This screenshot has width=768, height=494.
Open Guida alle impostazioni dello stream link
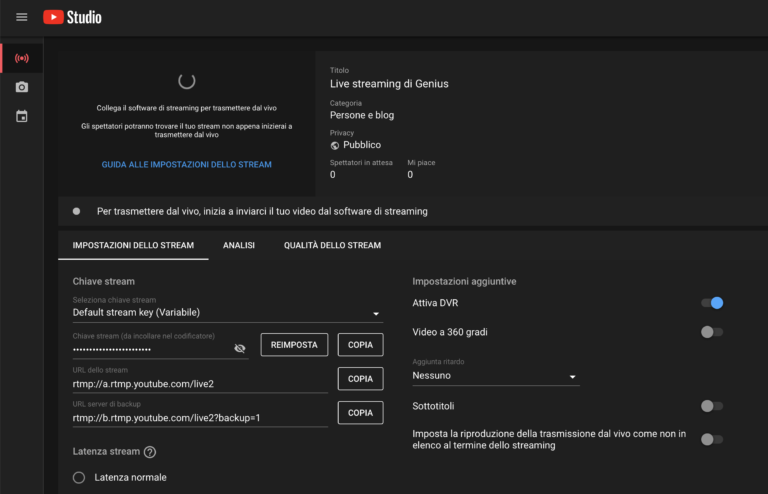[x=187, y=165]
